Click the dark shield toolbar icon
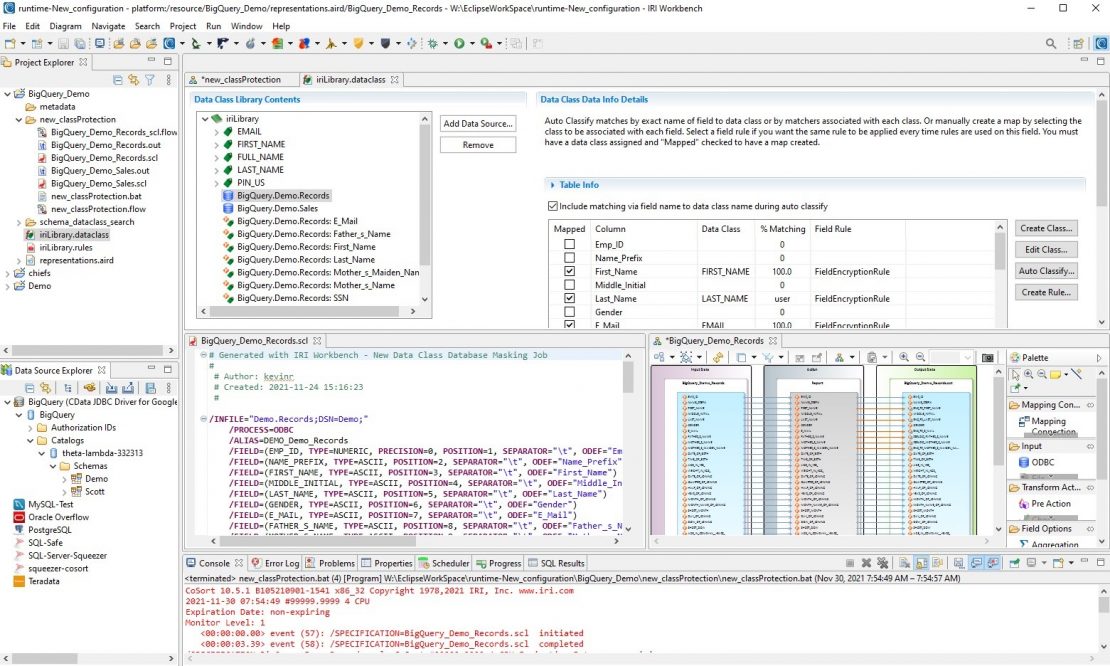1110x666 pixels. 385,43
